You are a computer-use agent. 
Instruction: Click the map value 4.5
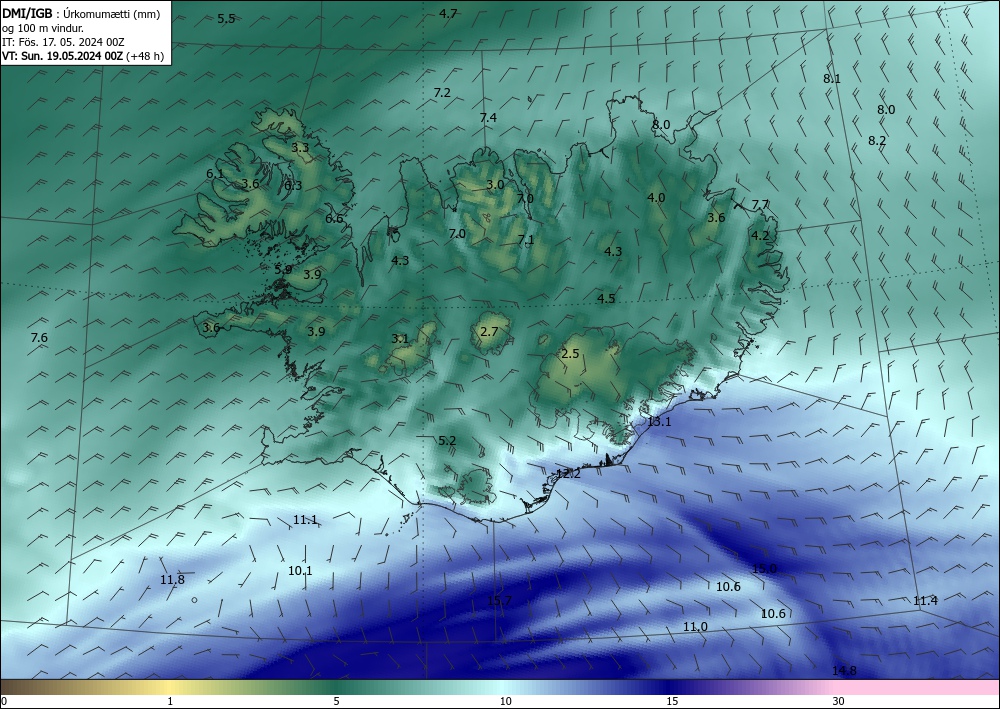click(606, 298)
